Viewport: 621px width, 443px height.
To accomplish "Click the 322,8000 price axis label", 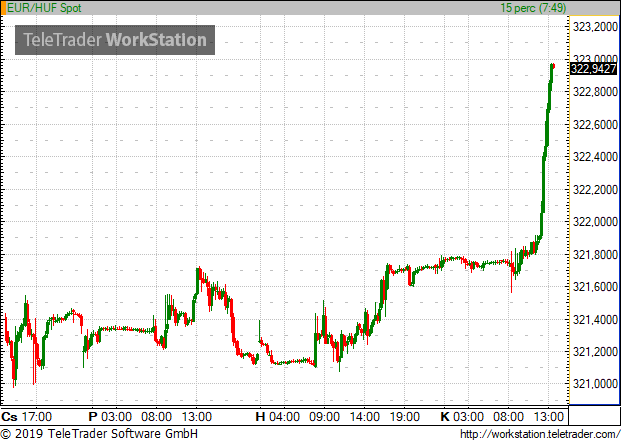I will tap(595, 92).
